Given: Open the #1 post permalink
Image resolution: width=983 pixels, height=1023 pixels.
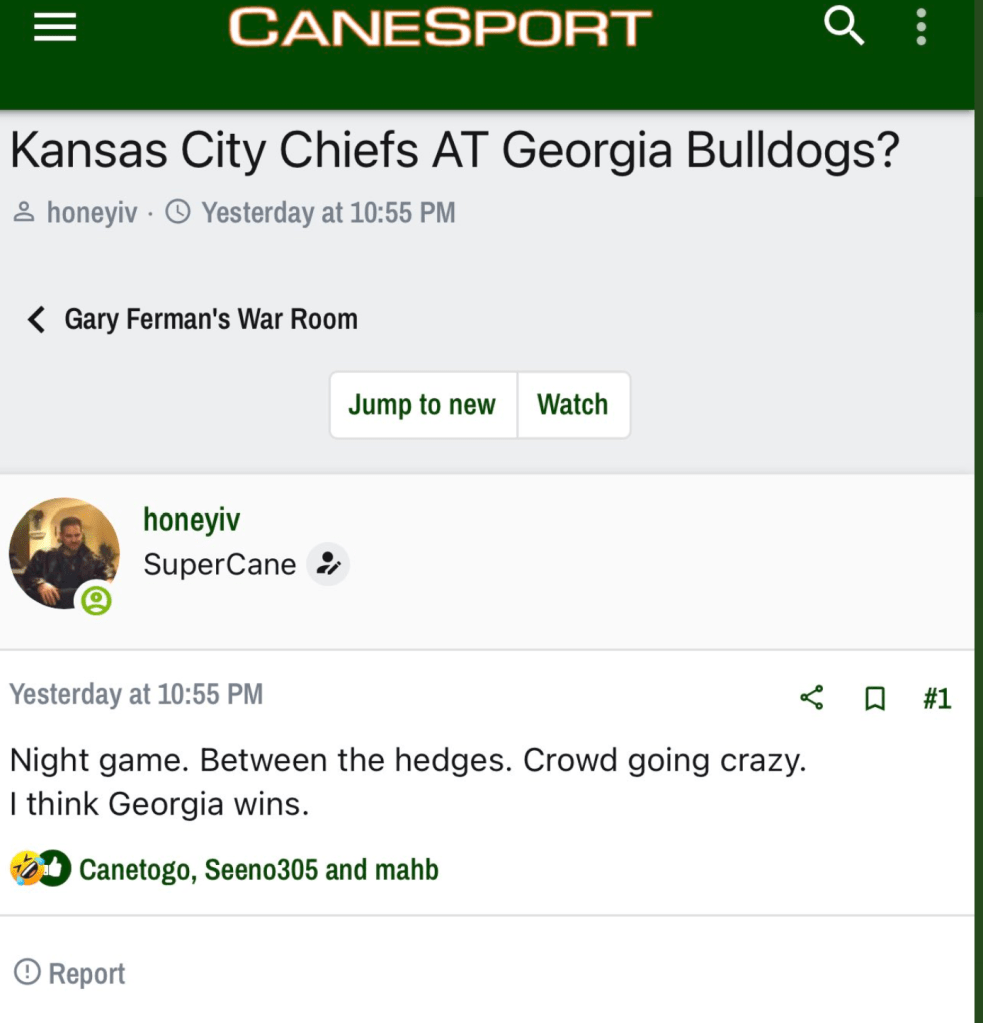Looking at the screenshot, I should point(937,698).
